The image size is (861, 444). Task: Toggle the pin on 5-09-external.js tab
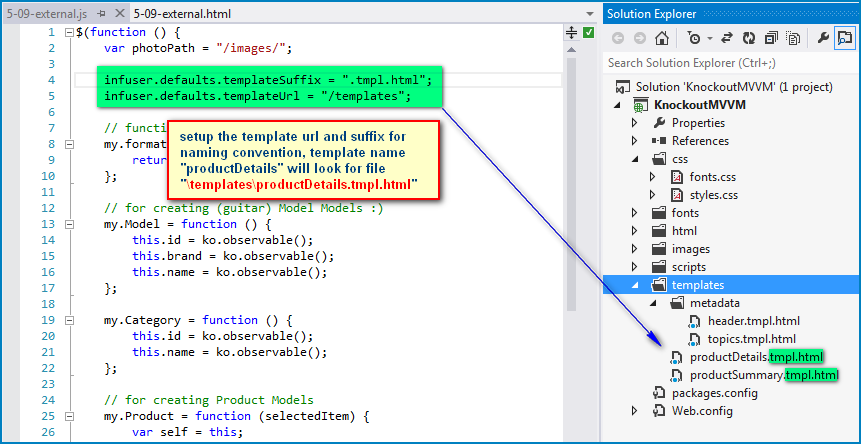102,14
